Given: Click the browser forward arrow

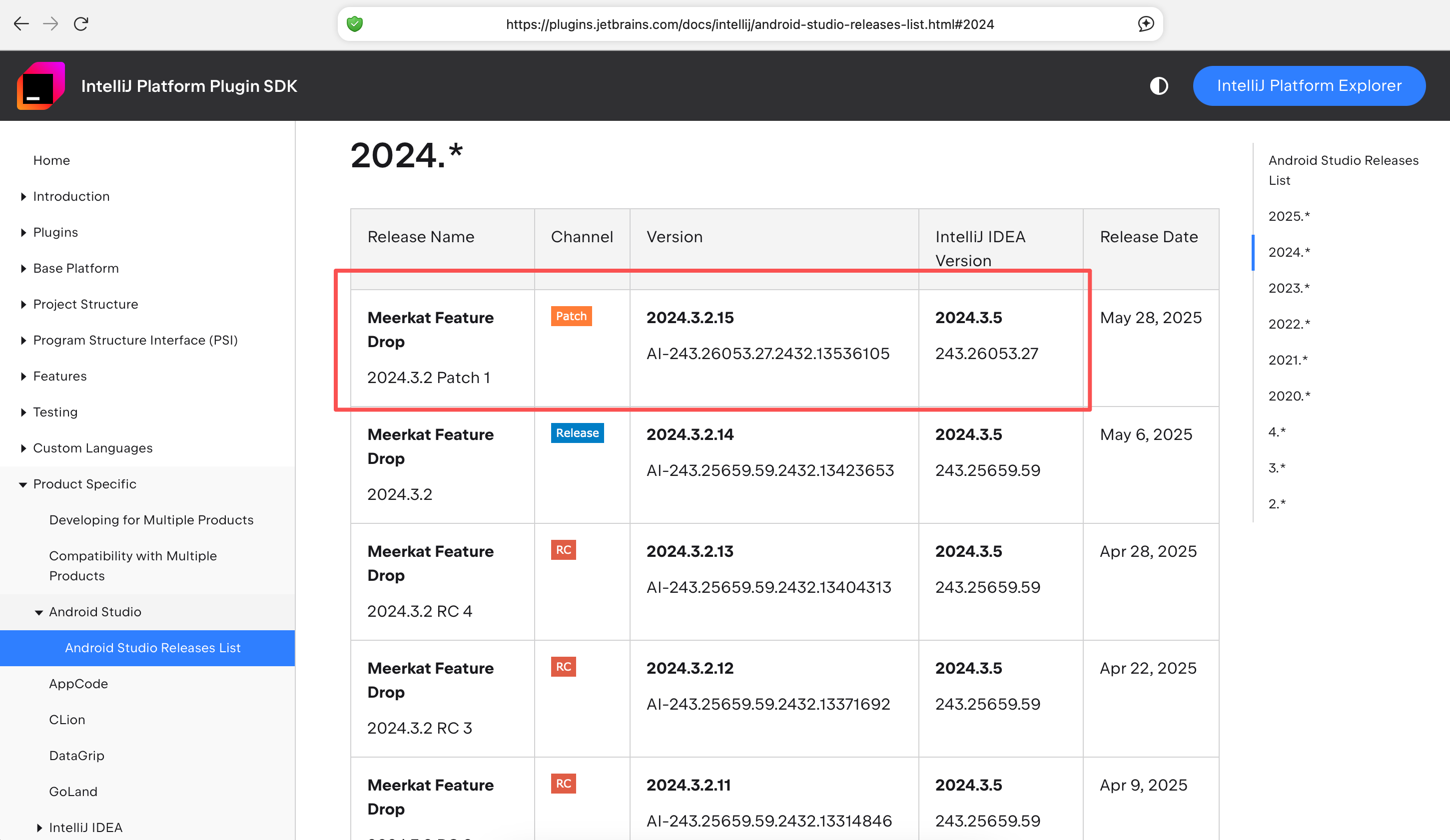Looking at the screenshot, I should coord(50,23).
